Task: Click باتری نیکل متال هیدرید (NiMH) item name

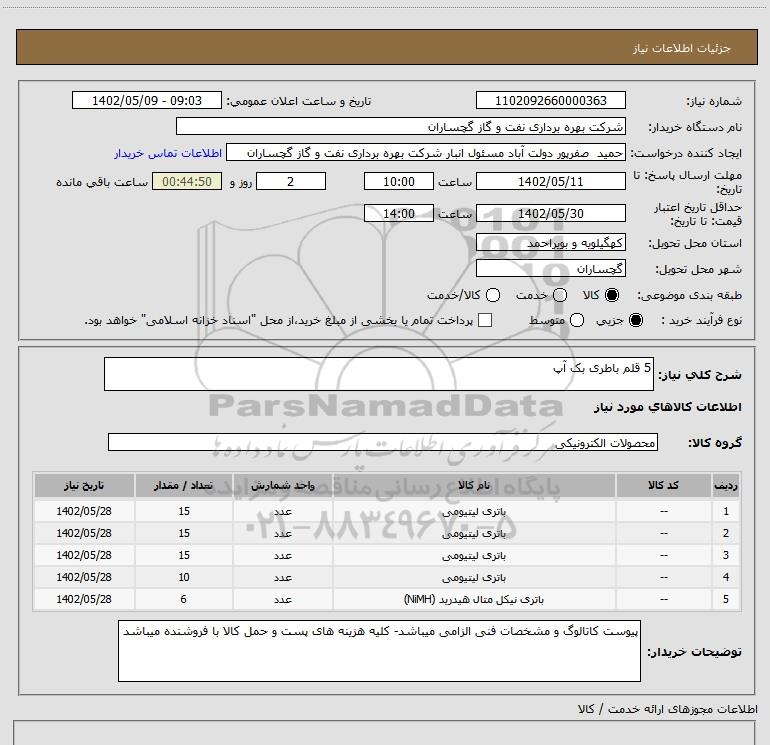Action: [474, 600]
